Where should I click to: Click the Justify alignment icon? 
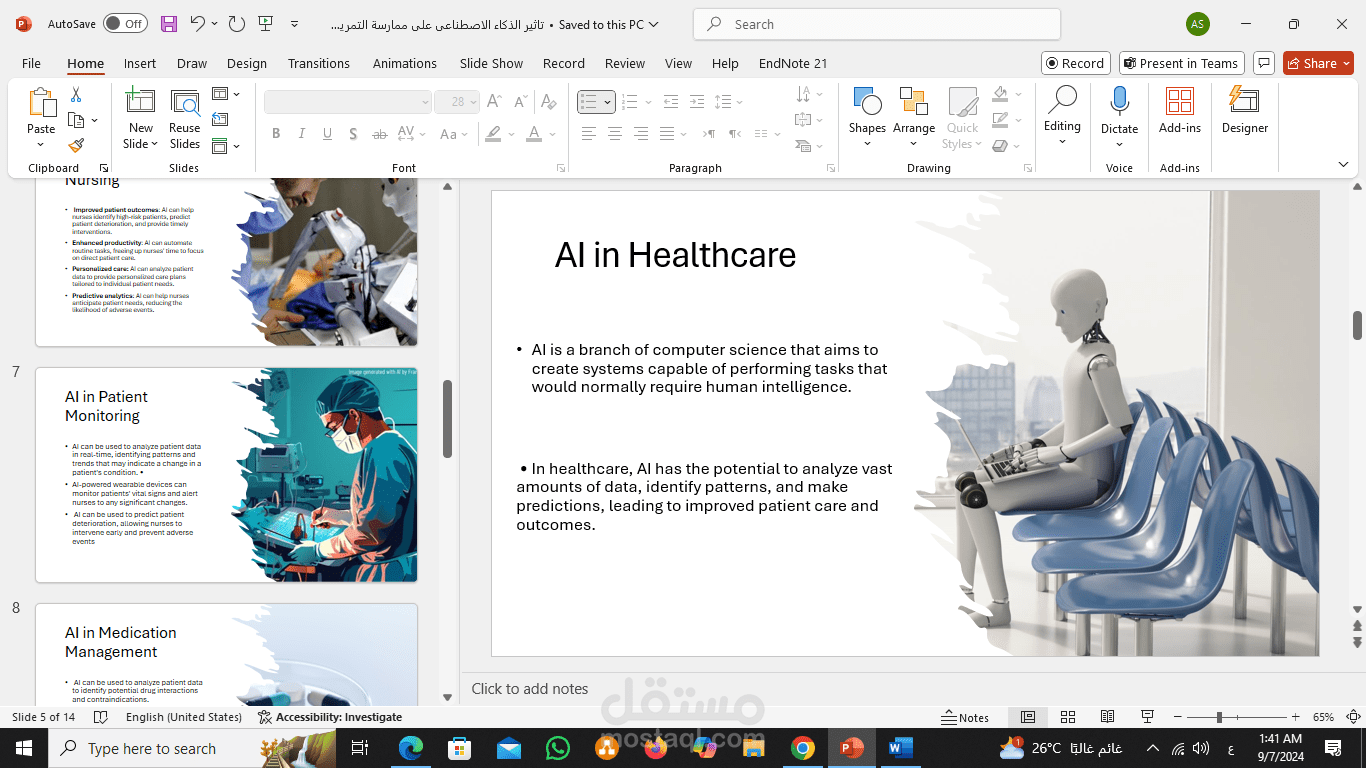[x=667, y=133]
